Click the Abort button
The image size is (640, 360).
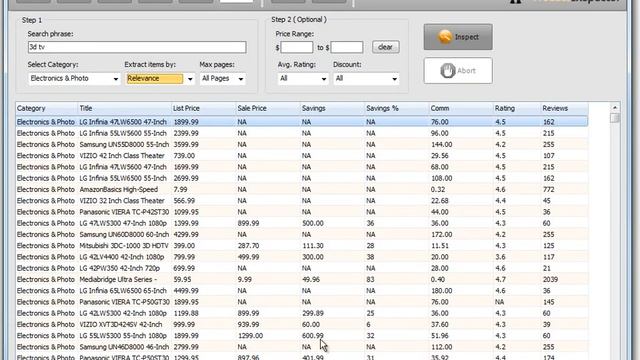(458, 71)
